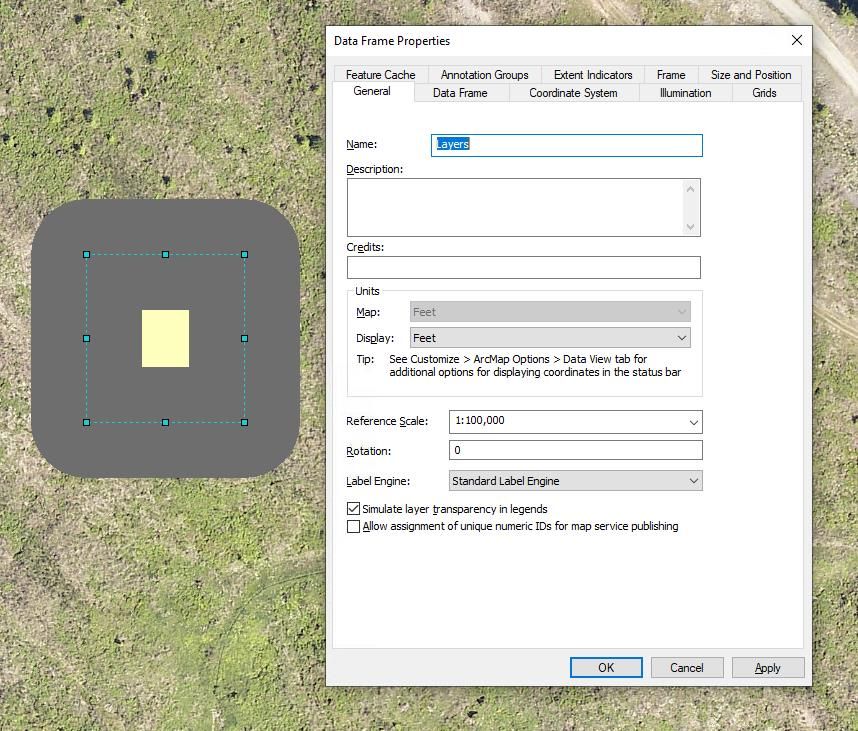
Task: Click the Description scrollbar up arrow
Action: 691,189
